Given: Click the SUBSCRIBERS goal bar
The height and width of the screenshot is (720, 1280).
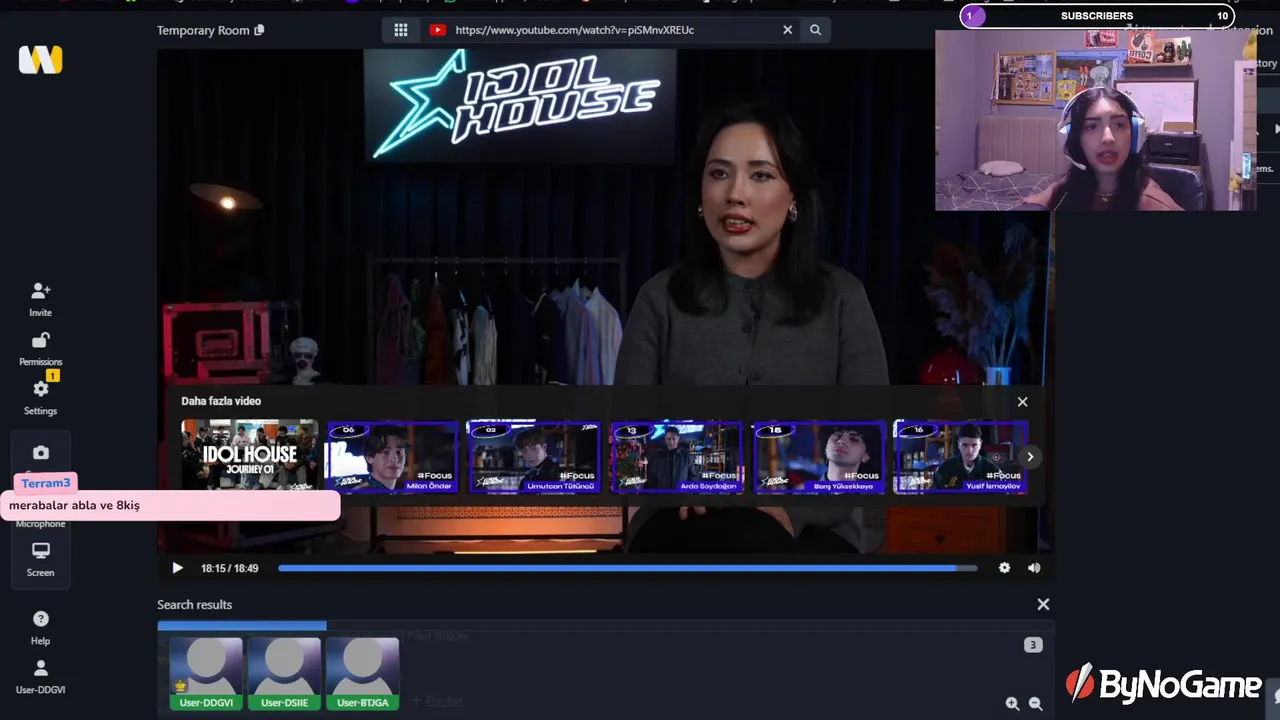Looking at the screenshot, I should pos(1097,16).
